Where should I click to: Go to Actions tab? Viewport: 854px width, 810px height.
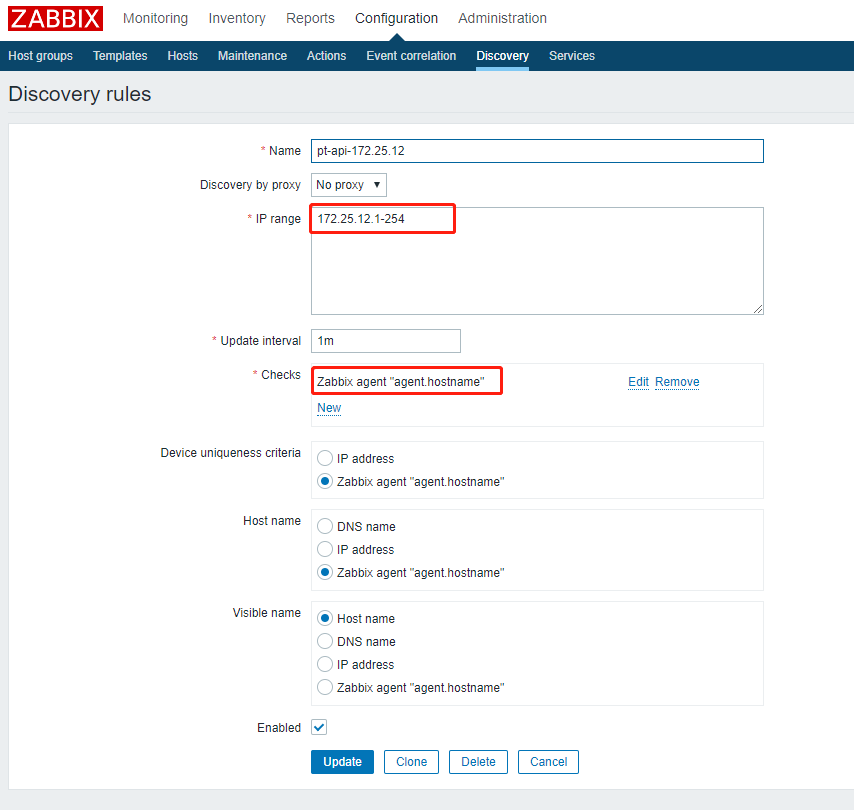click(x=326, y=56)
